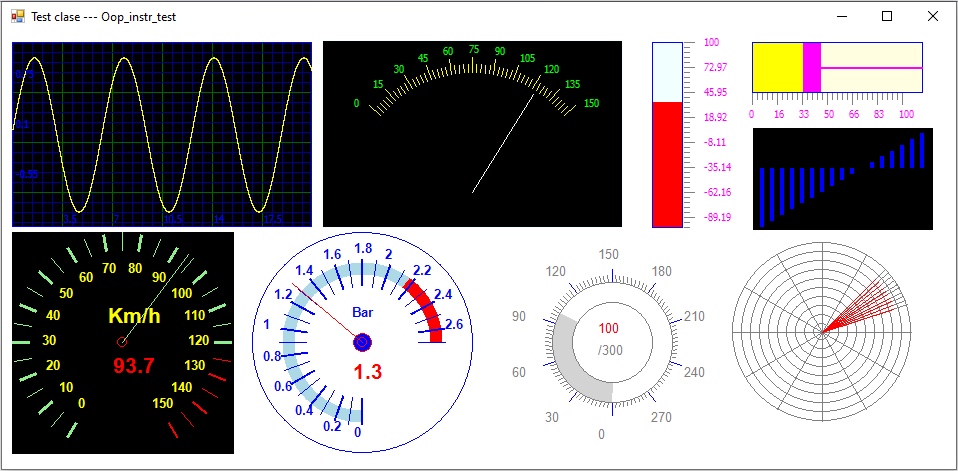Click the red 93.7 speedometer readout
This screenshot has width=958, height=471.
click(133, 366)
